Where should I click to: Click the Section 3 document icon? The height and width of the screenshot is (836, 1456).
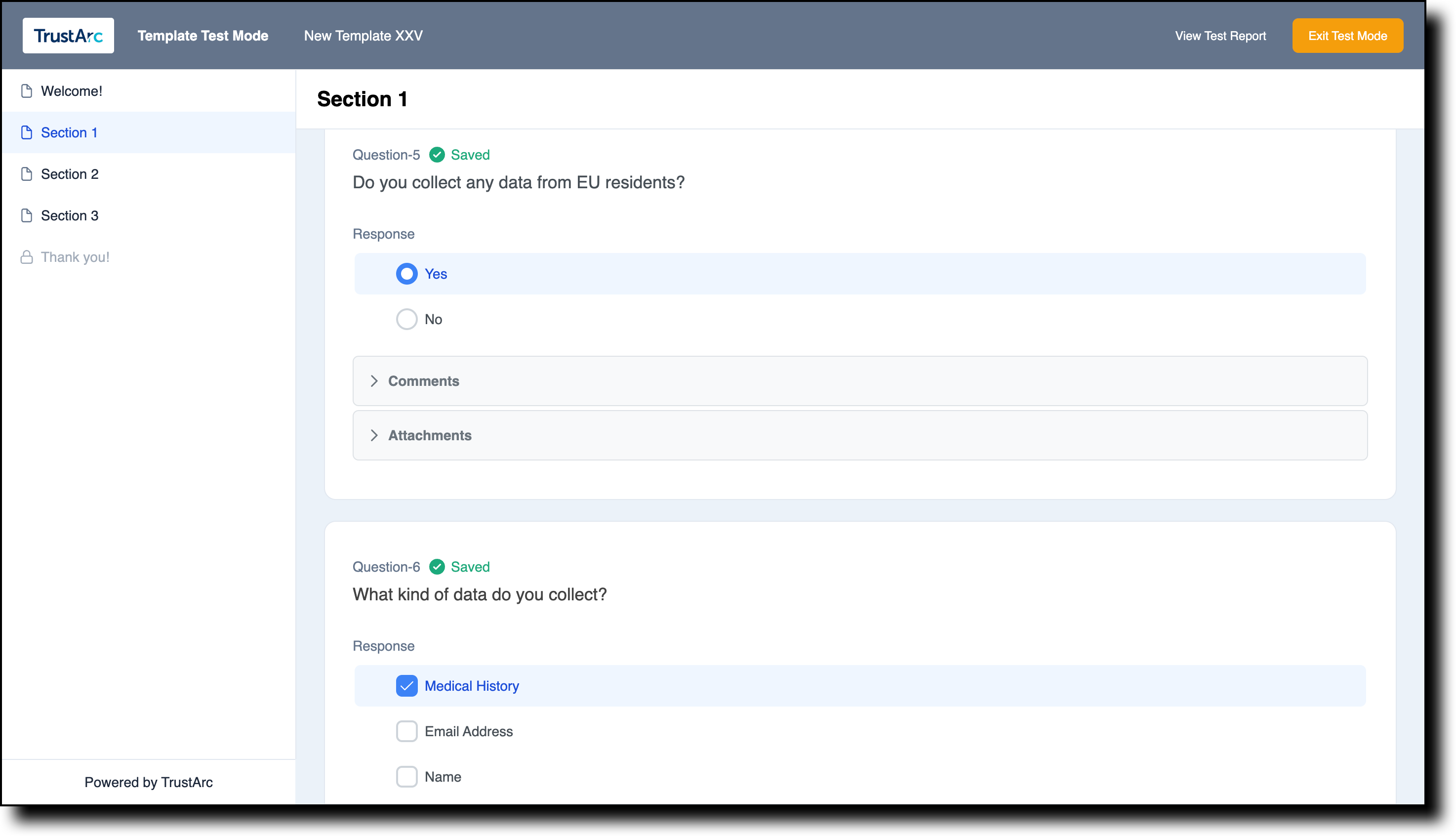[26, 215]
